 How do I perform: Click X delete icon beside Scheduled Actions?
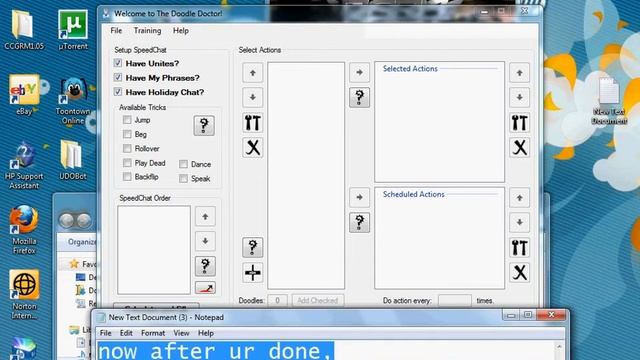pos(519,272)
